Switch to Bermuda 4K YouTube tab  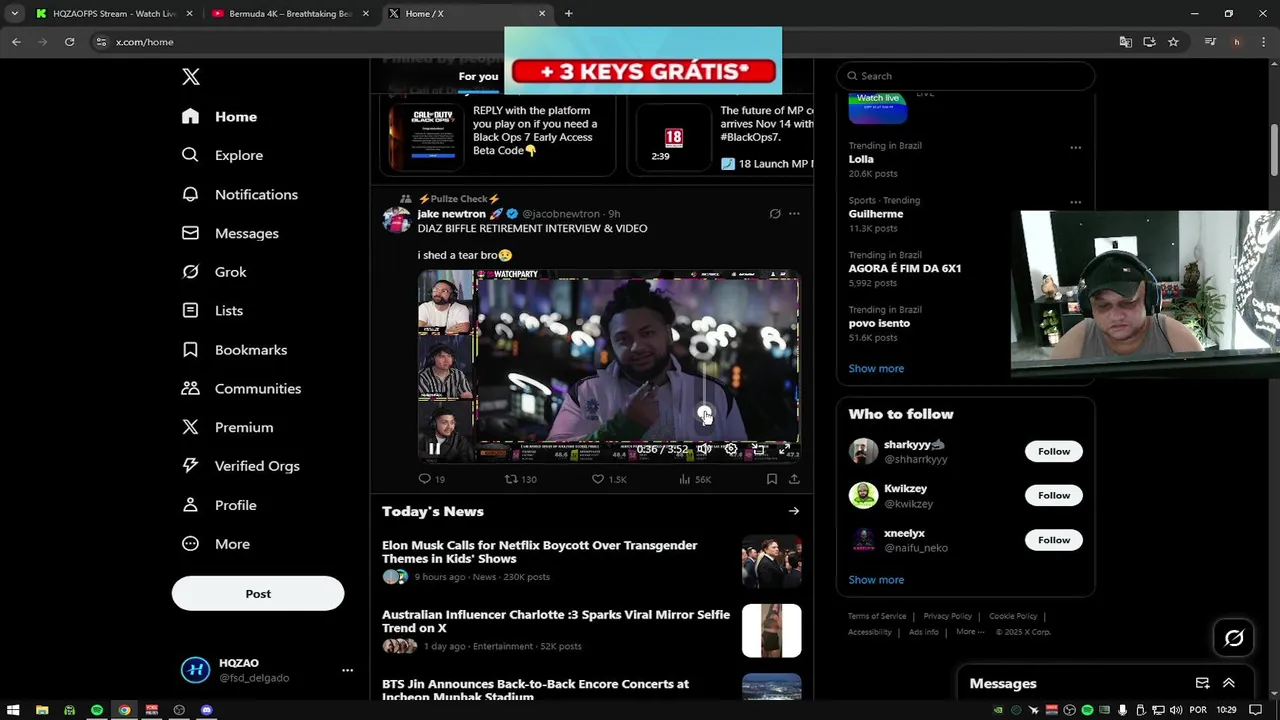pos(290,13)
